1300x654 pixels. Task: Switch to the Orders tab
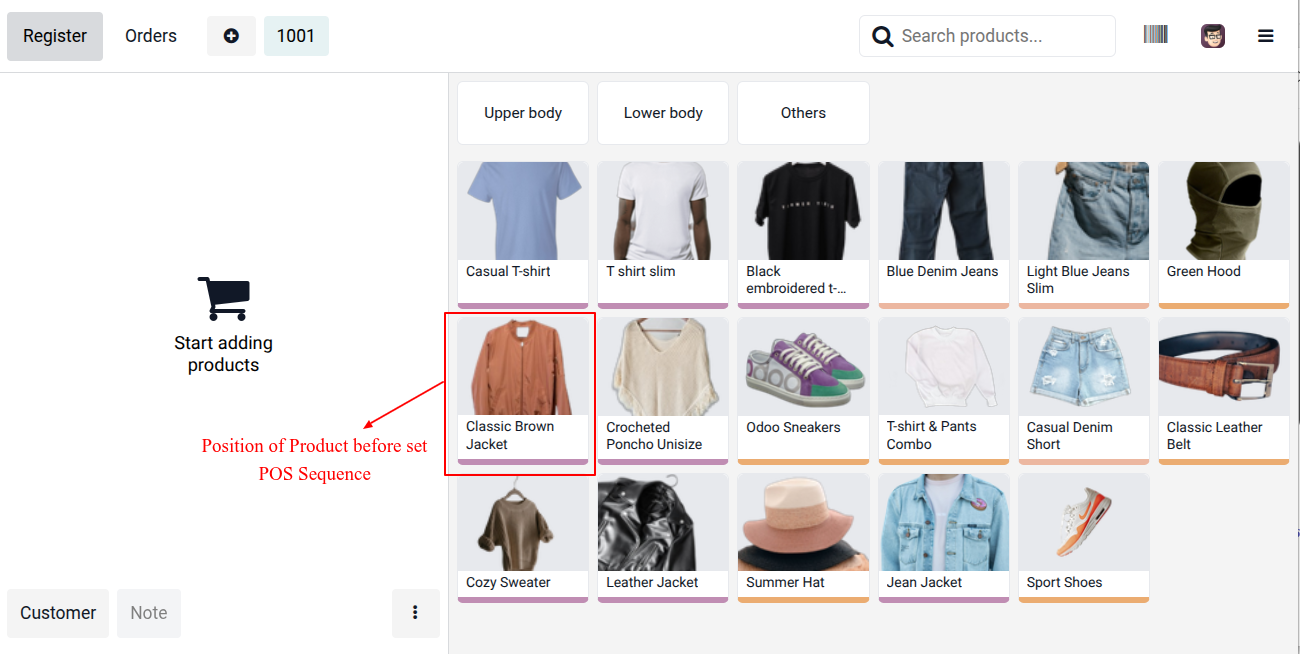pyautogui.click(x=151, y=36)
